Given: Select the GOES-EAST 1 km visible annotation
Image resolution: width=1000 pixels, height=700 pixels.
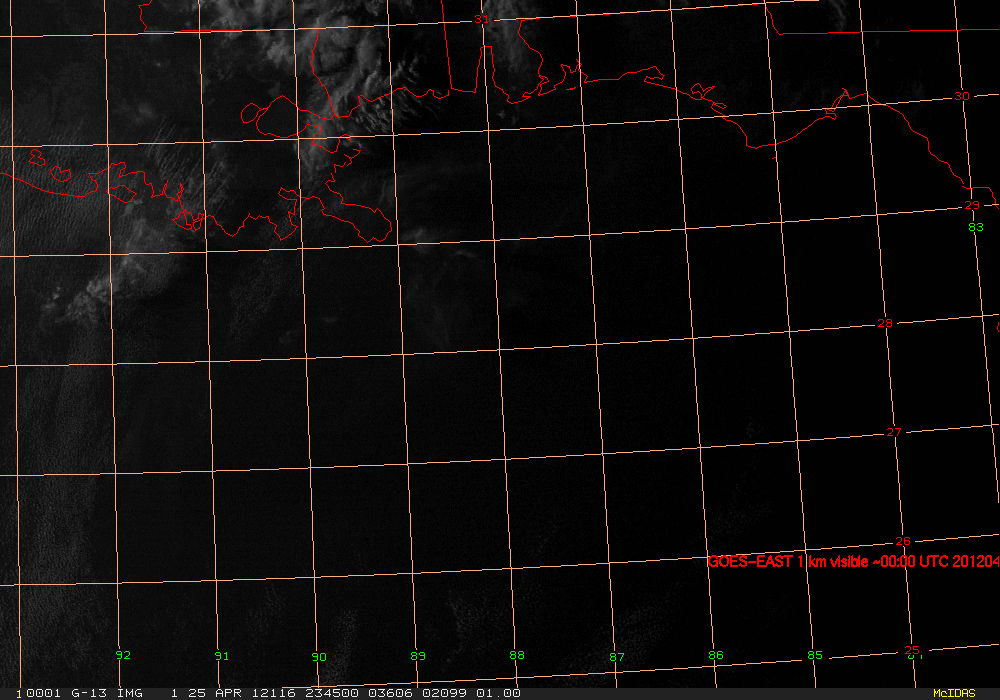Looking at the screenshot, I should pos(853,562).
